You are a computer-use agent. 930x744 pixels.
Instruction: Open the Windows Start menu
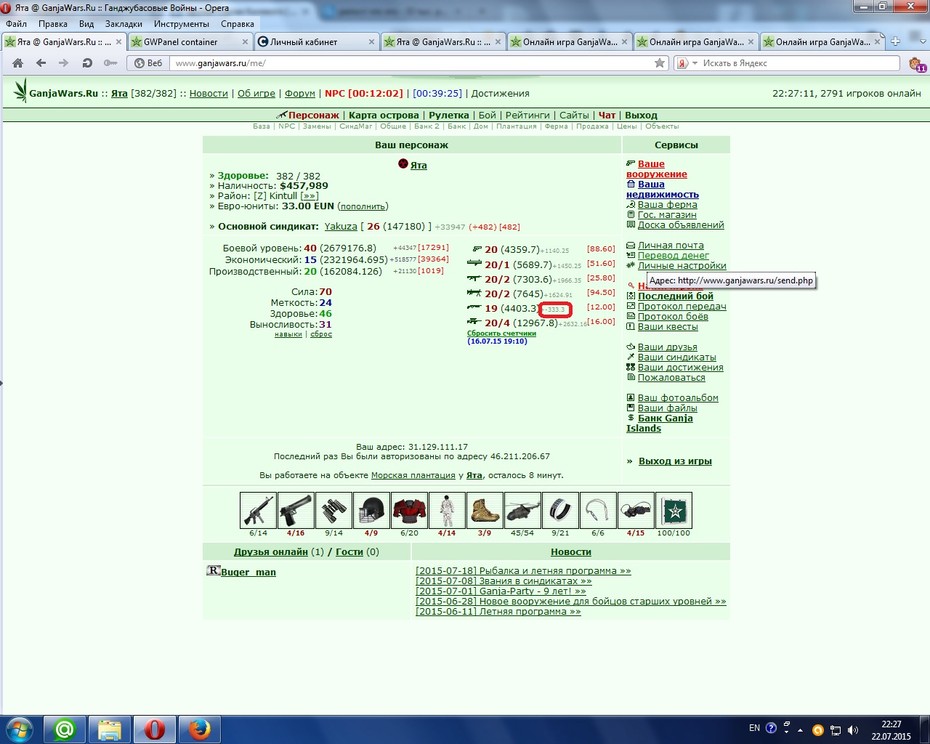(x=20, y=730)
